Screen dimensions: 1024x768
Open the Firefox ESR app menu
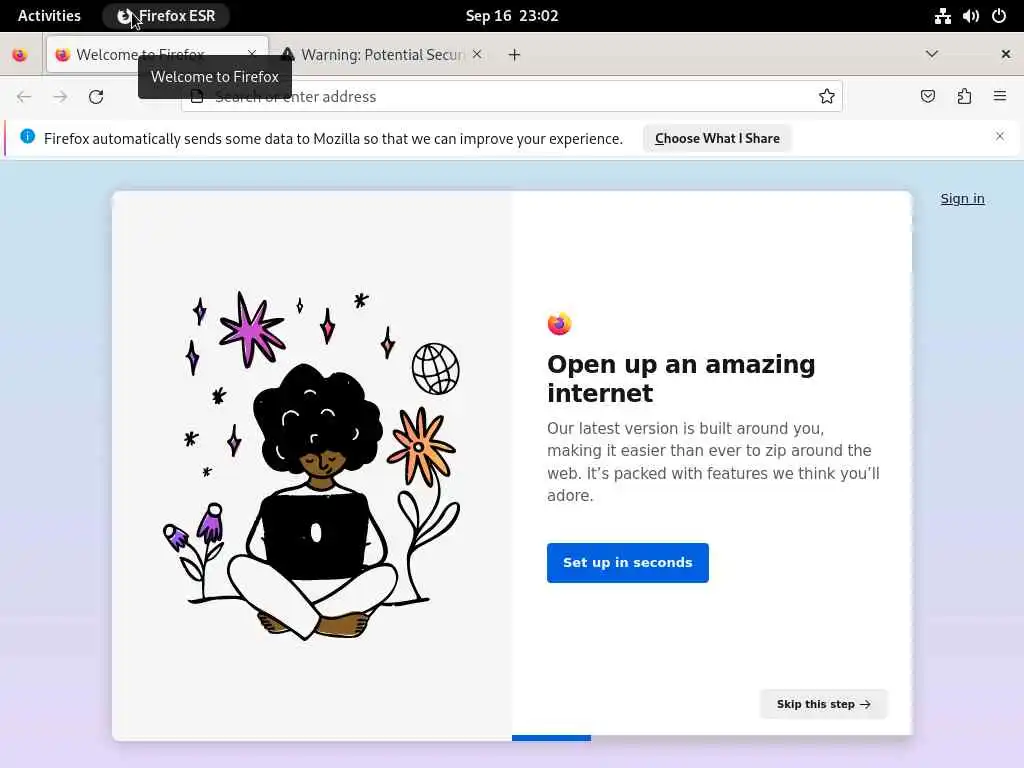tap(166, 16)
